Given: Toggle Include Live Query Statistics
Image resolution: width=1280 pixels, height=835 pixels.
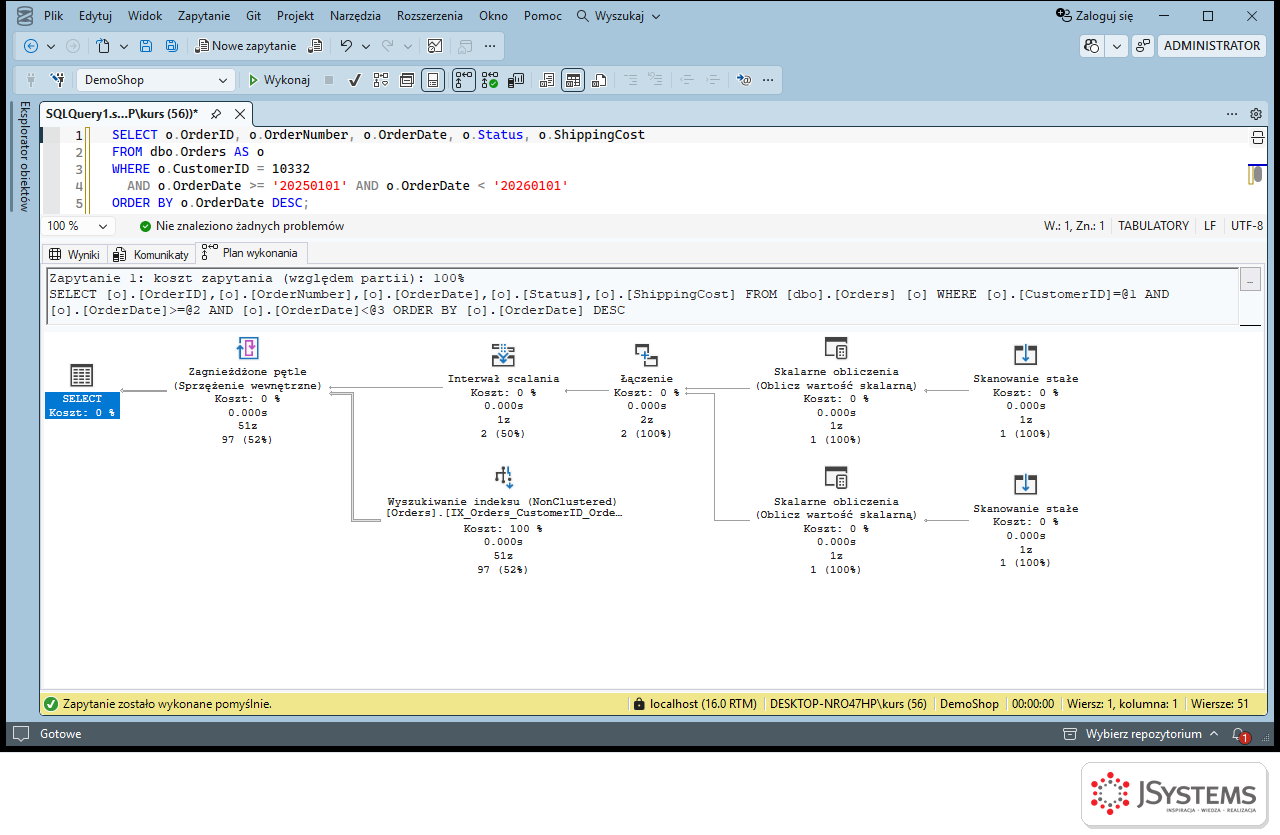Looking at the screenshot, I should point(490,80).
